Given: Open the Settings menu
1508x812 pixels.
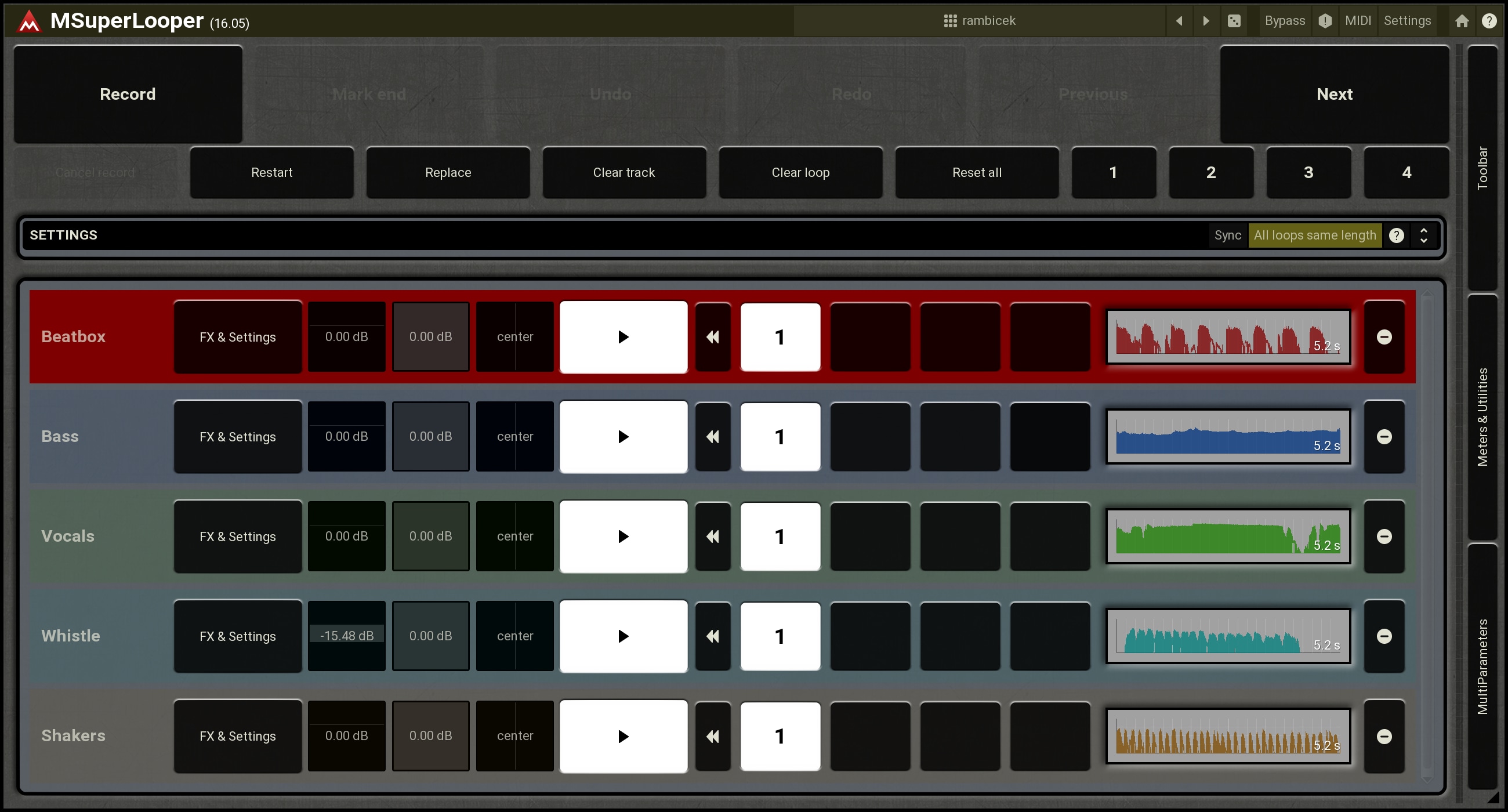Looking at the screenshot, I should pos(1406,21).
